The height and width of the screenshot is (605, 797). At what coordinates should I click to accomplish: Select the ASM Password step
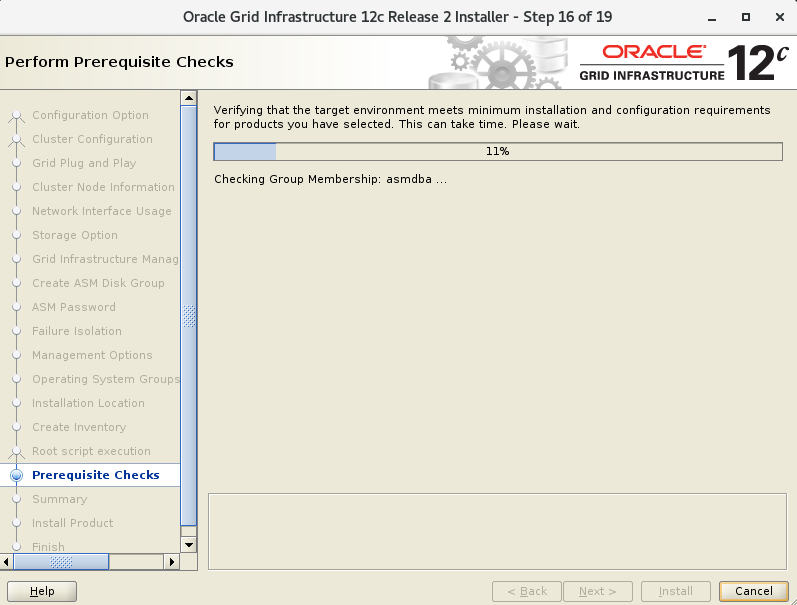click(x=74, y=307)
